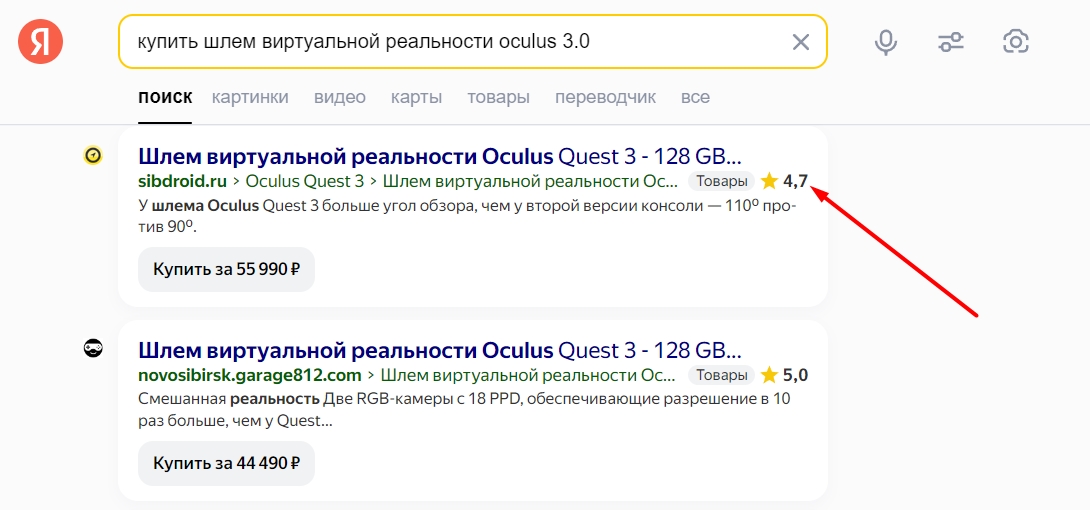Click the 4,7 star rating
Viewport: 1090px width, 510px height.
784,181
